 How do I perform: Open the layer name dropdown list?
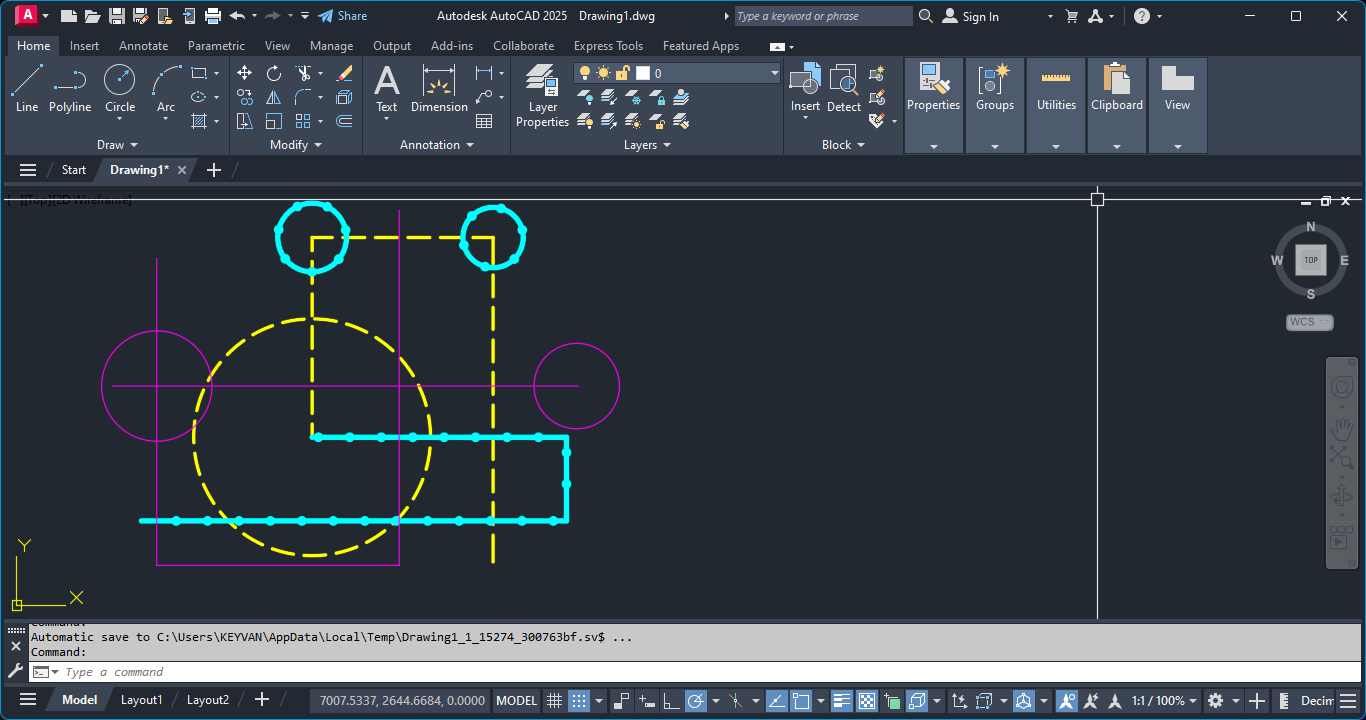point(774,73)
